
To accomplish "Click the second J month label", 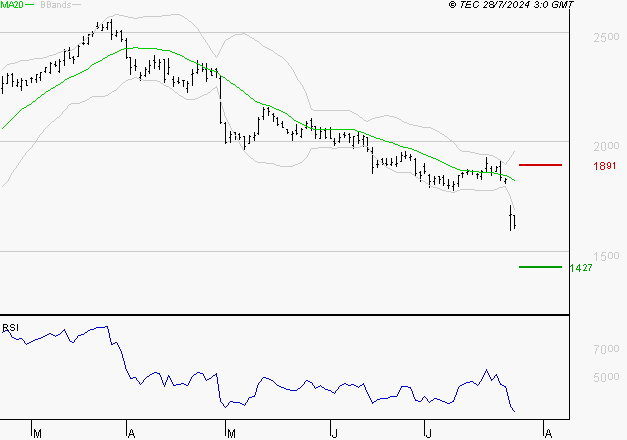I will coord(428,433).
